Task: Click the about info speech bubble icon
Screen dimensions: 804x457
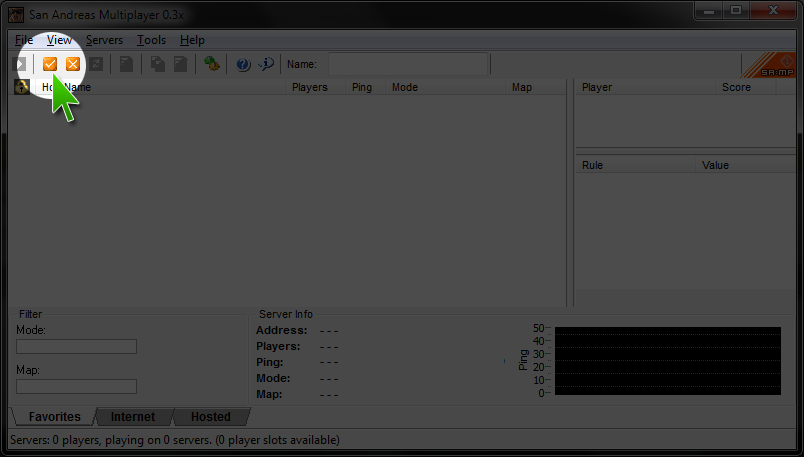Action: (266, 64)
